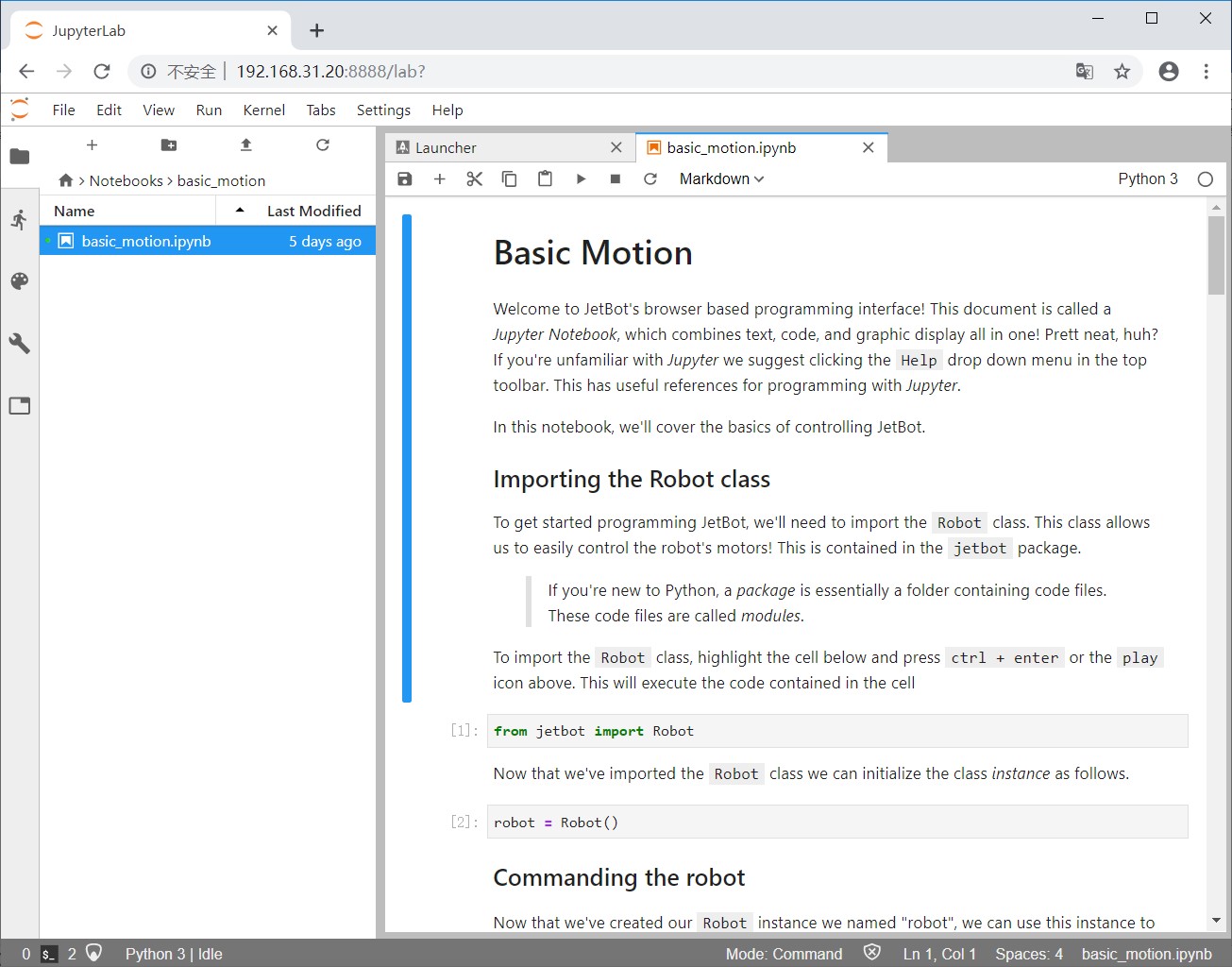Click the 'Ln 1, Col 1' status entry
This screenshot has width=1232, height=967.
[939, 954]
